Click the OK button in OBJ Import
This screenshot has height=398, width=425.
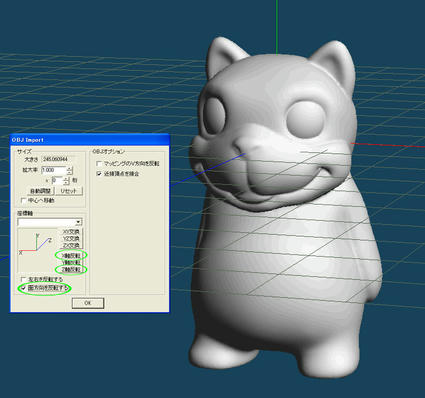point(88,303)
